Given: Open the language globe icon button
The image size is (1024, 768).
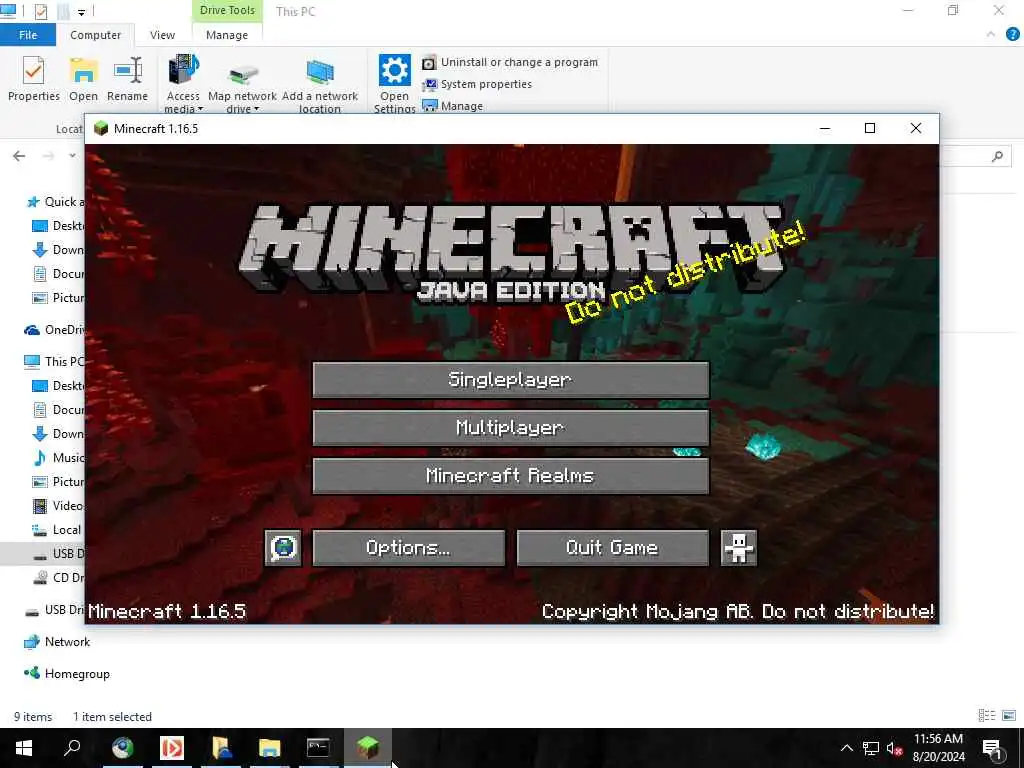Looking at the screenshot, I should coord(283,547).
